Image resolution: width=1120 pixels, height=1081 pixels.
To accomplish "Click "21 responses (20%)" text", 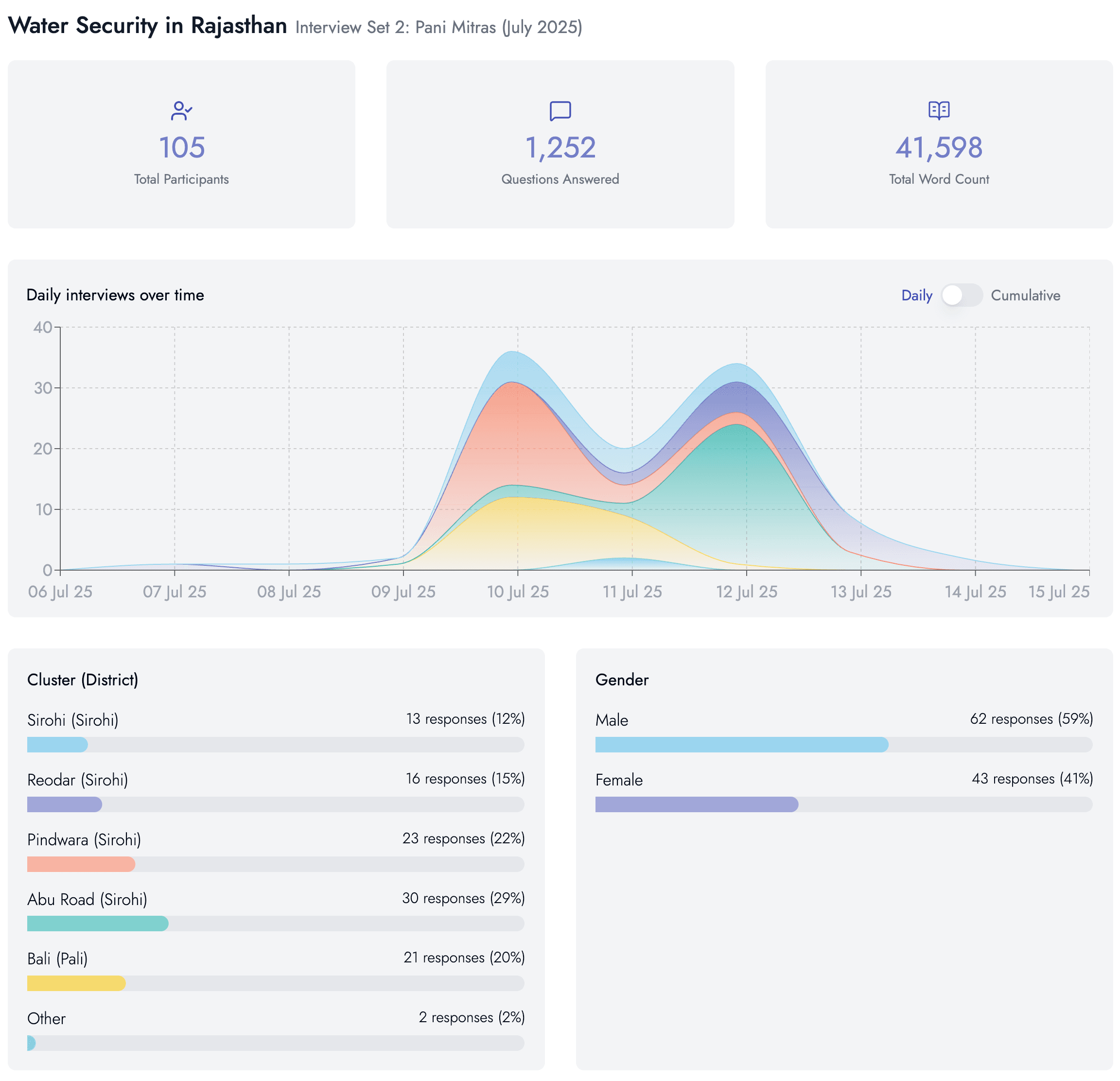I will click(464, 958).
